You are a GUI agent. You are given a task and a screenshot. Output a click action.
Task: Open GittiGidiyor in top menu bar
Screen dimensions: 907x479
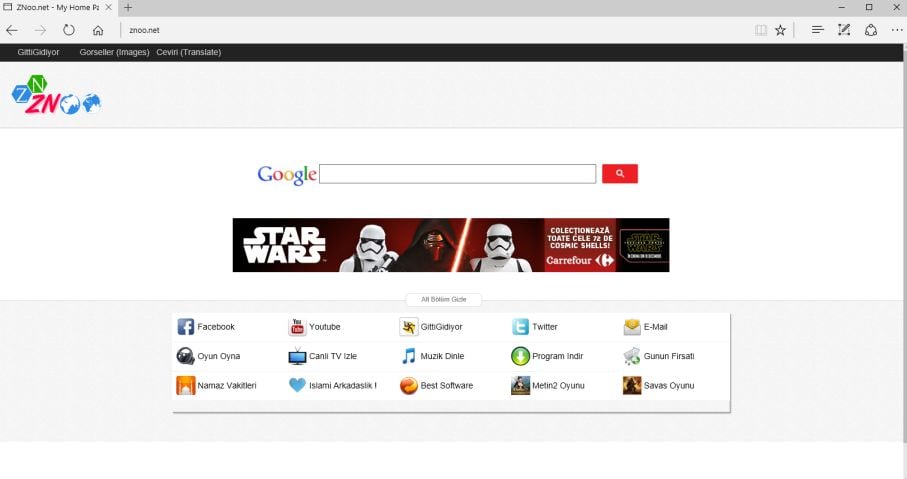click(38, 52)
